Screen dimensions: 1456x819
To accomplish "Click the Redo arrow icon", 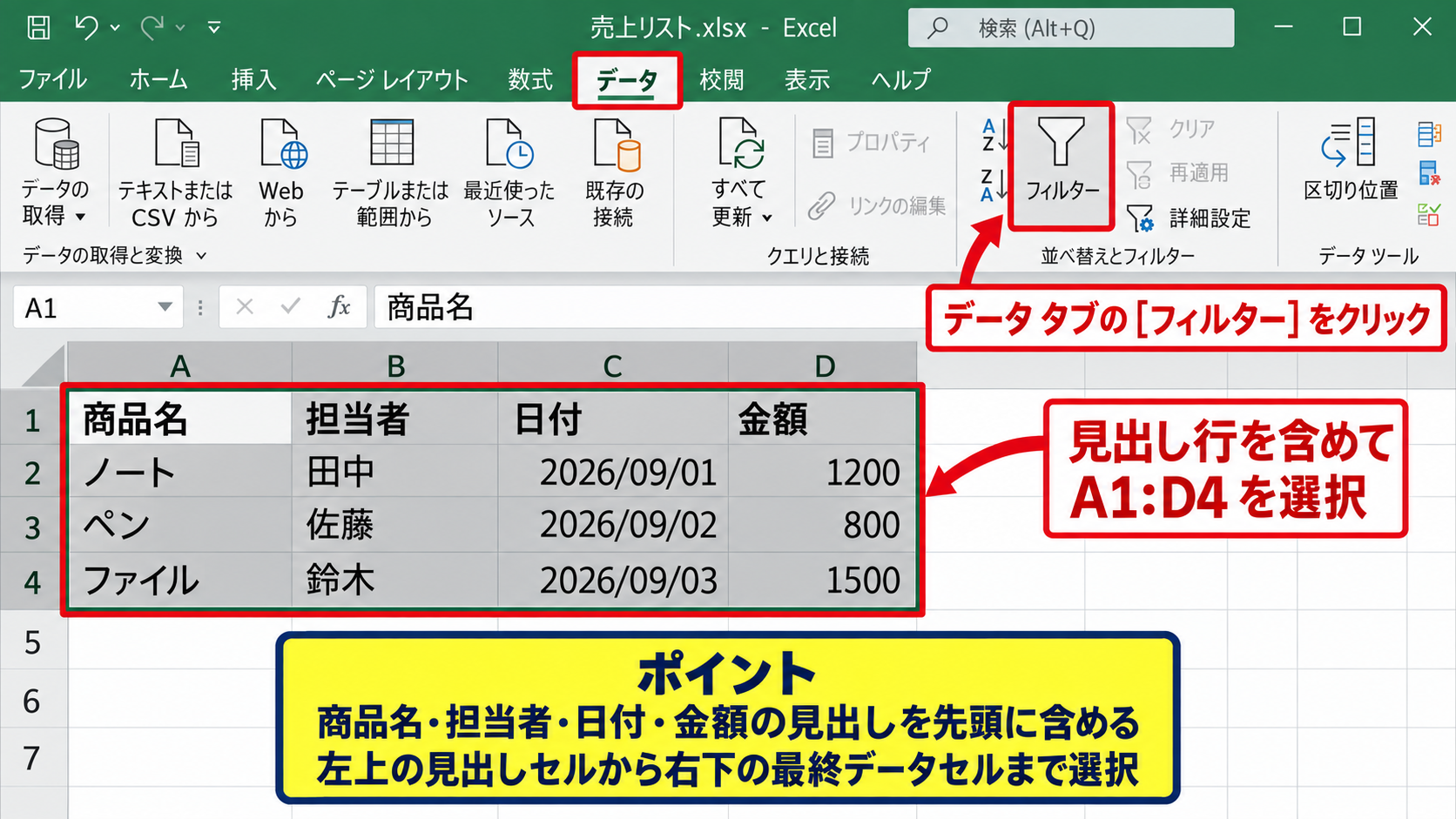I will pyautogui.click(x=152, y=28).
